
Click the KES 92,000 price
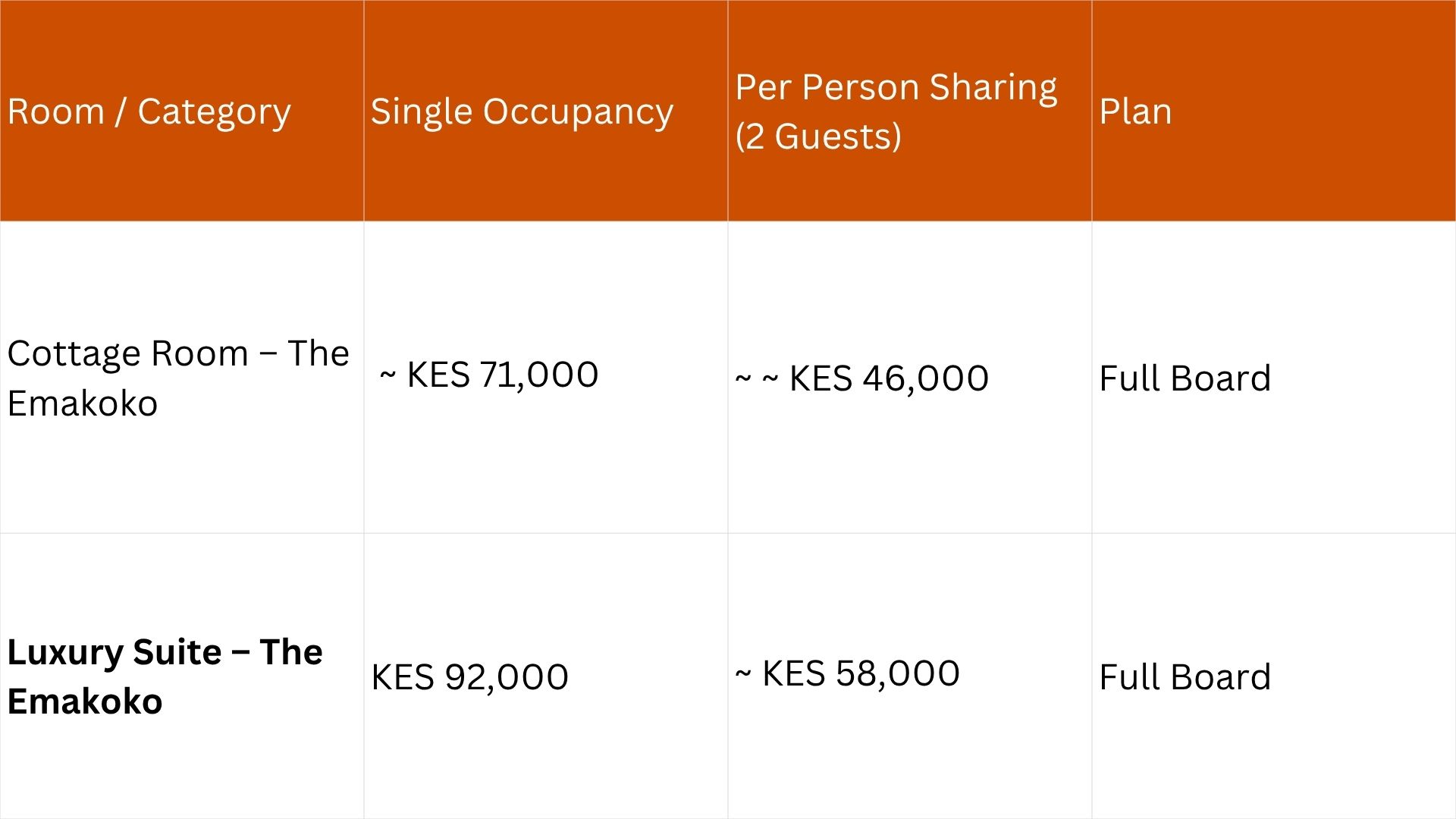tap(469, 676)
